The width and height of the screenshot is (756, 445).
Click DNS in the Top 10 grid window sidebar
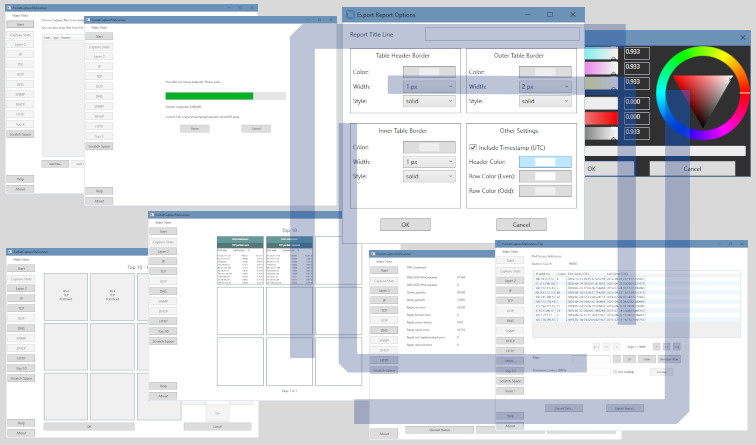click(x=163, y=291)
